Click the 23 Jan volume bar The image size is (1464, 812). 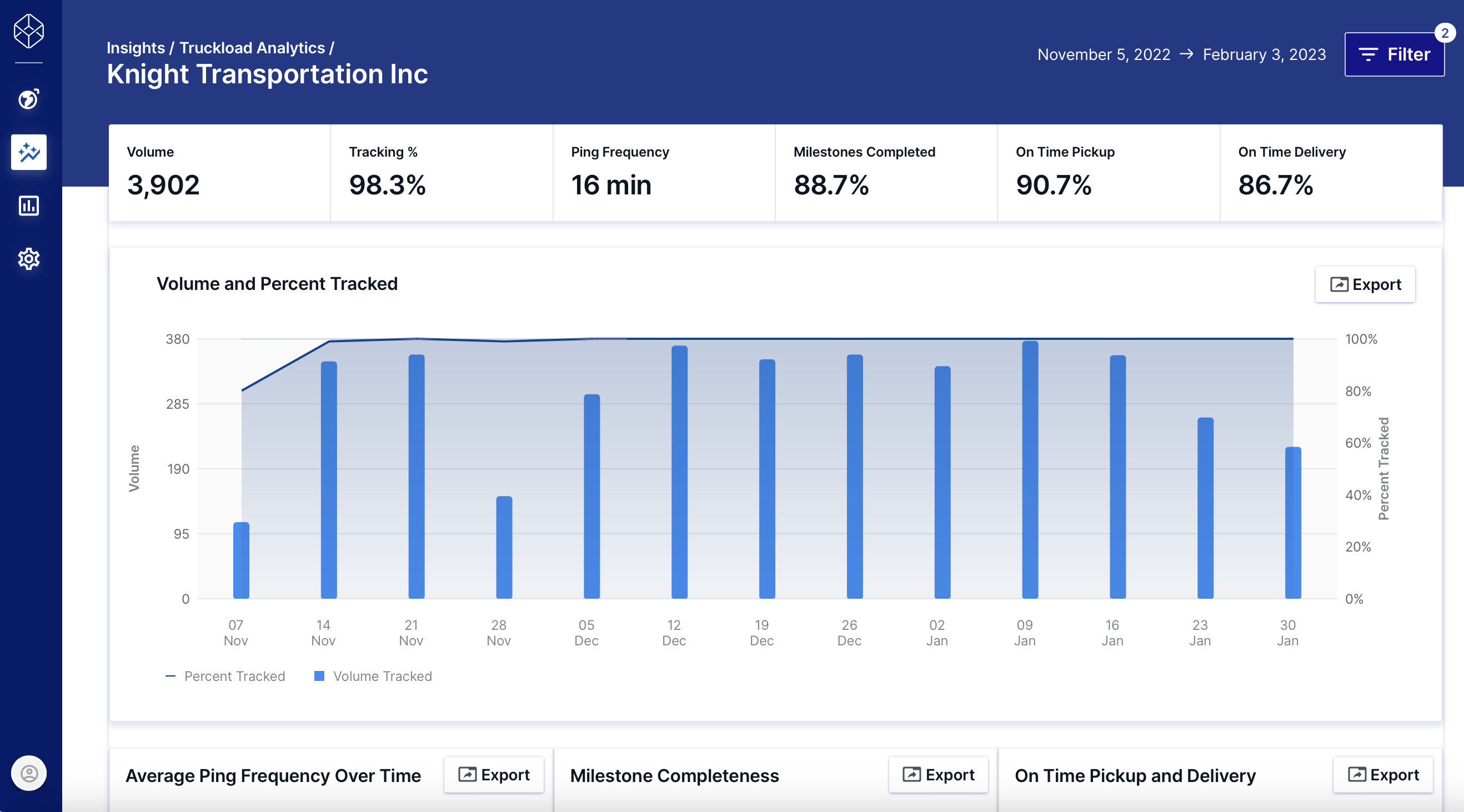coord(1205,508)
